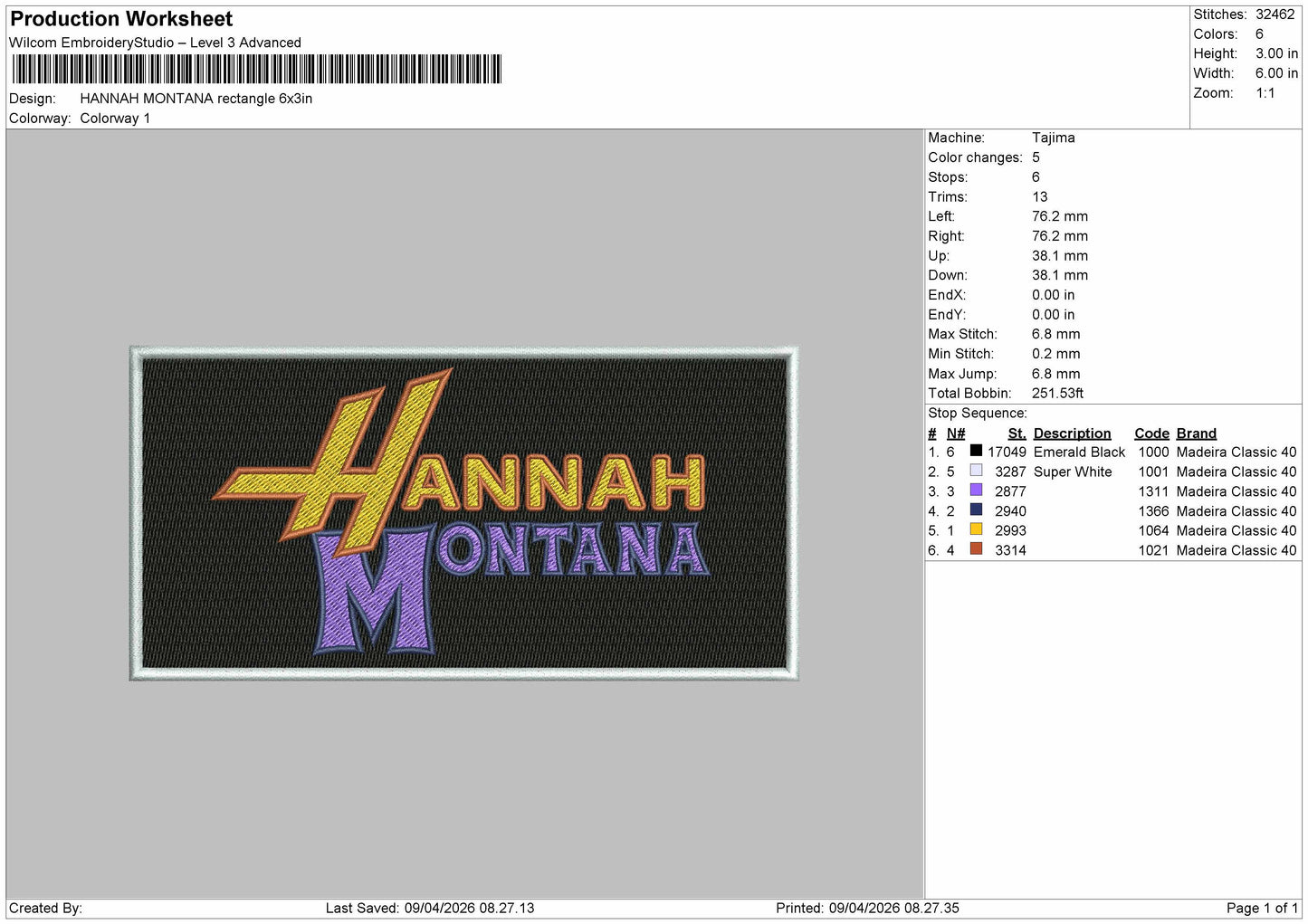Click the 'Code' column header

[x=1152, y=433]
